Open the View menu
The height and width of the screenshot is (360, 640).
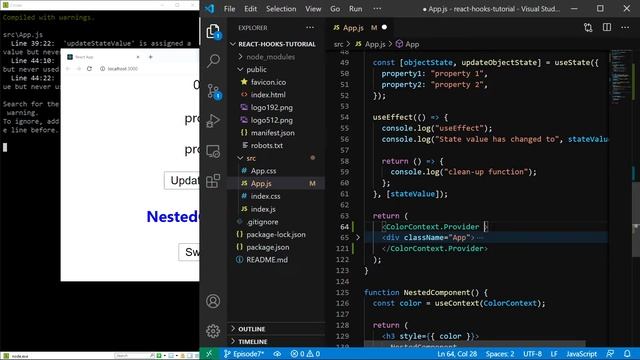313,9
